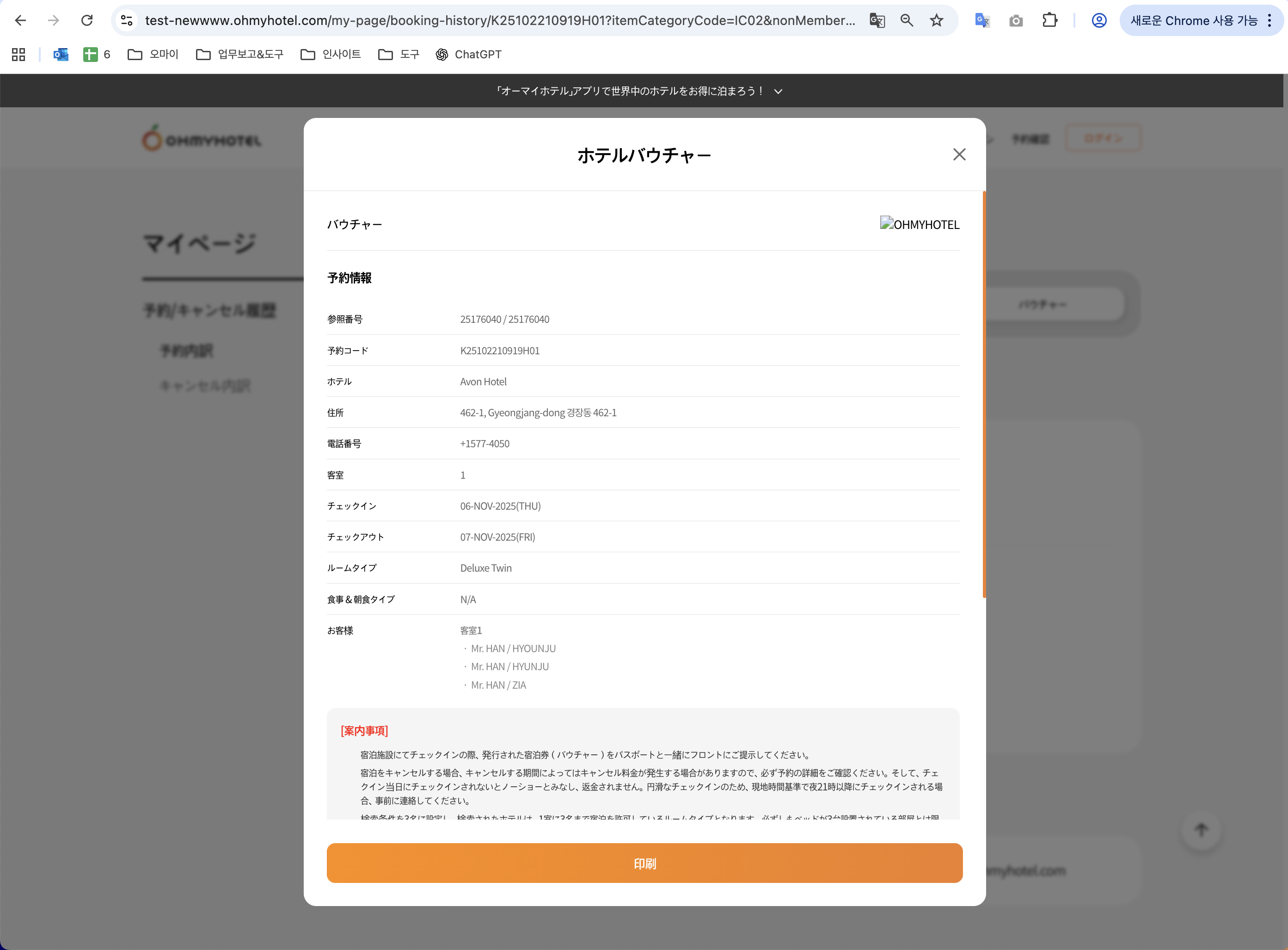Click the 새로운 Chrome 사용 가능 update button

(1193, 21)
